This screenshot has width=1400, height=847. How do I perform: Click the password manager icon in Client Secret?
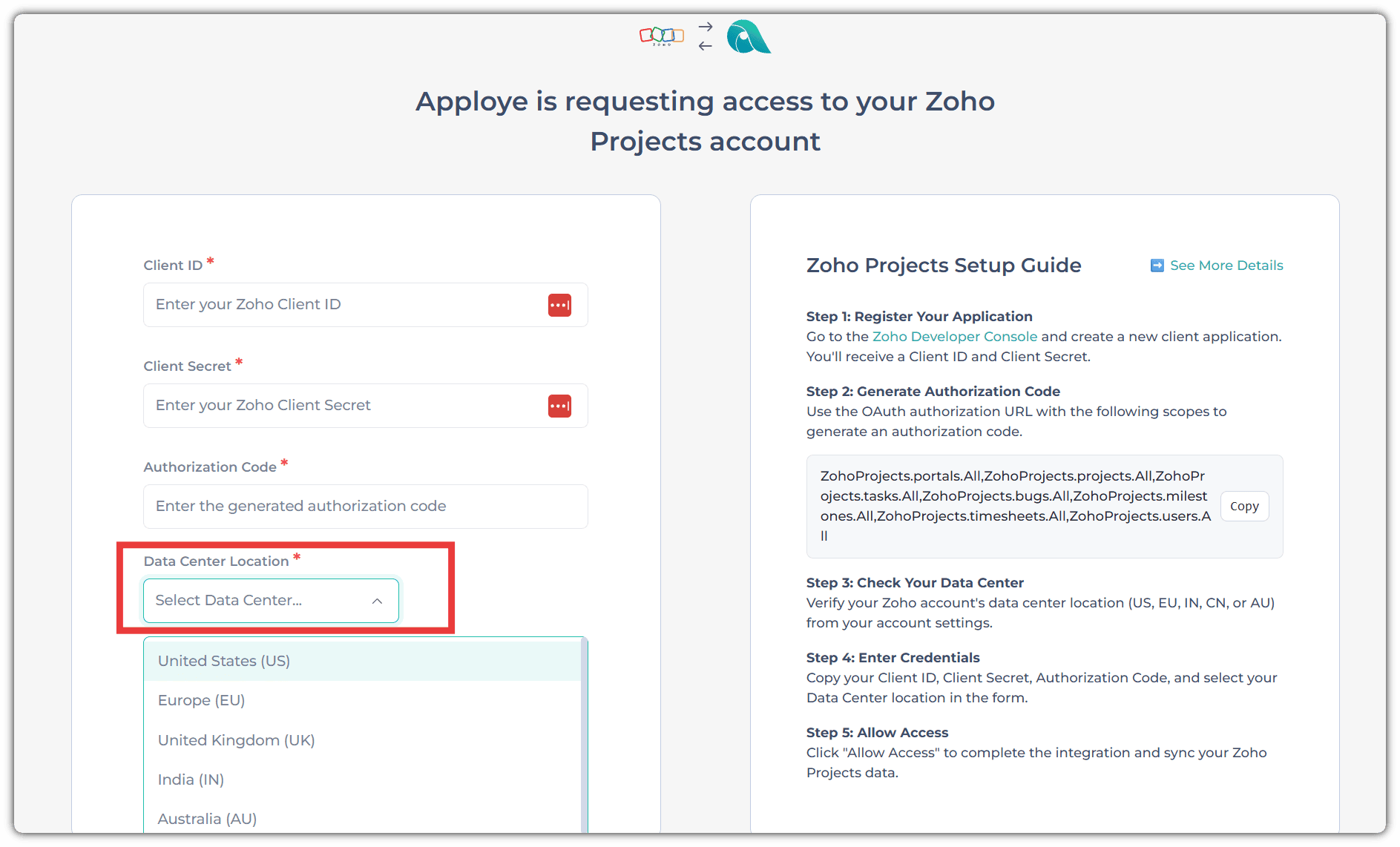[x=559, y=406]
